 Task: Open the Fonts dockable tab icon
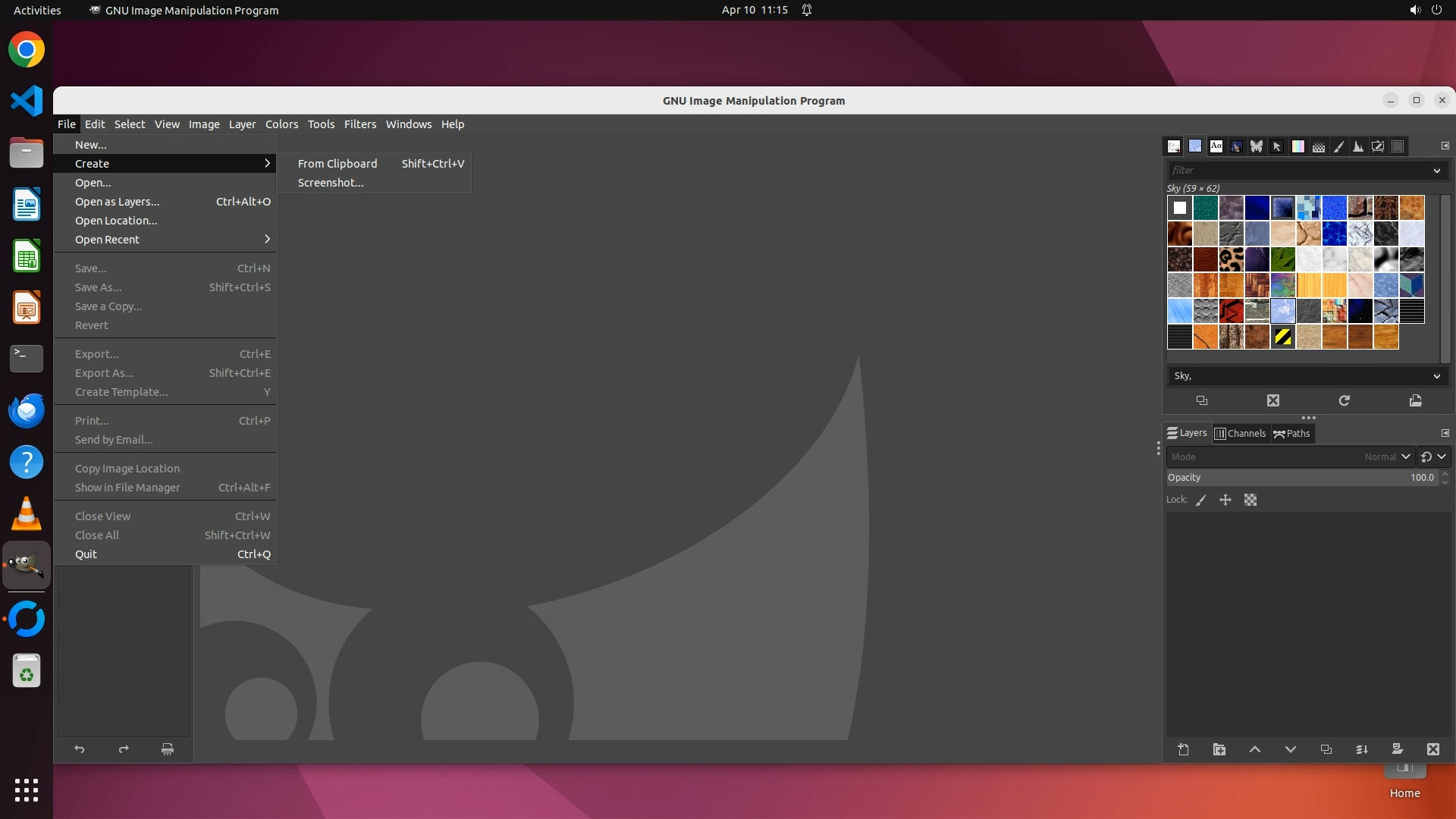(1216, 146)
